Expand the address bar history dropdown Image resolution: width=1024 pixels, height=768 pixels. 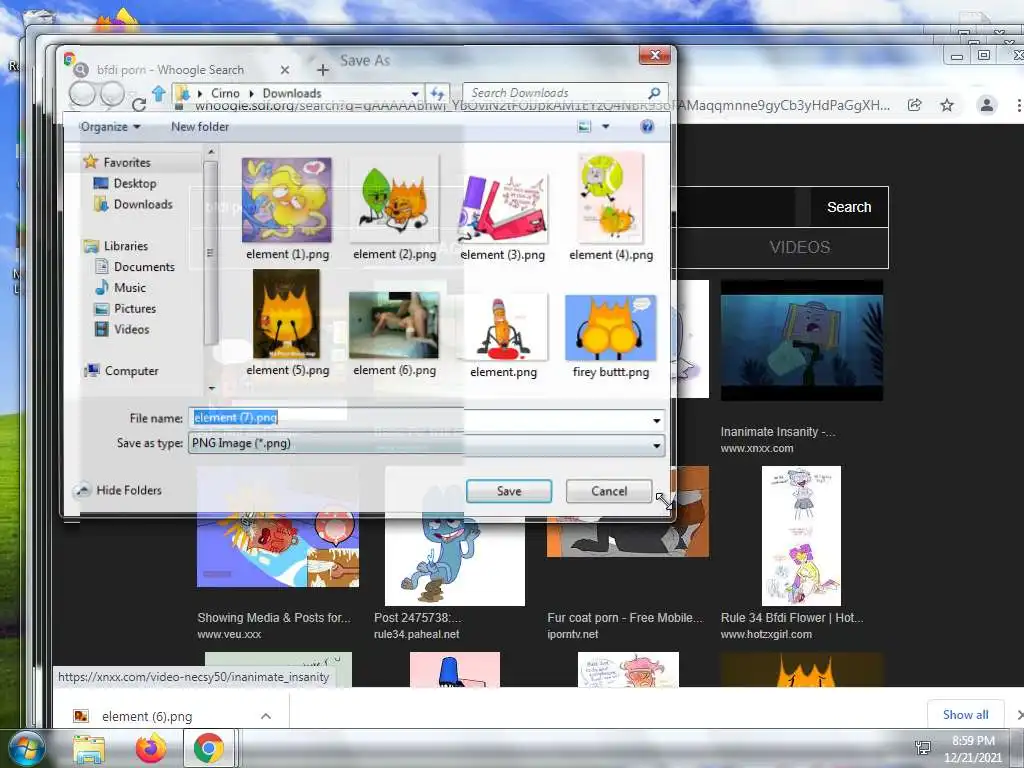pos(414,93)
